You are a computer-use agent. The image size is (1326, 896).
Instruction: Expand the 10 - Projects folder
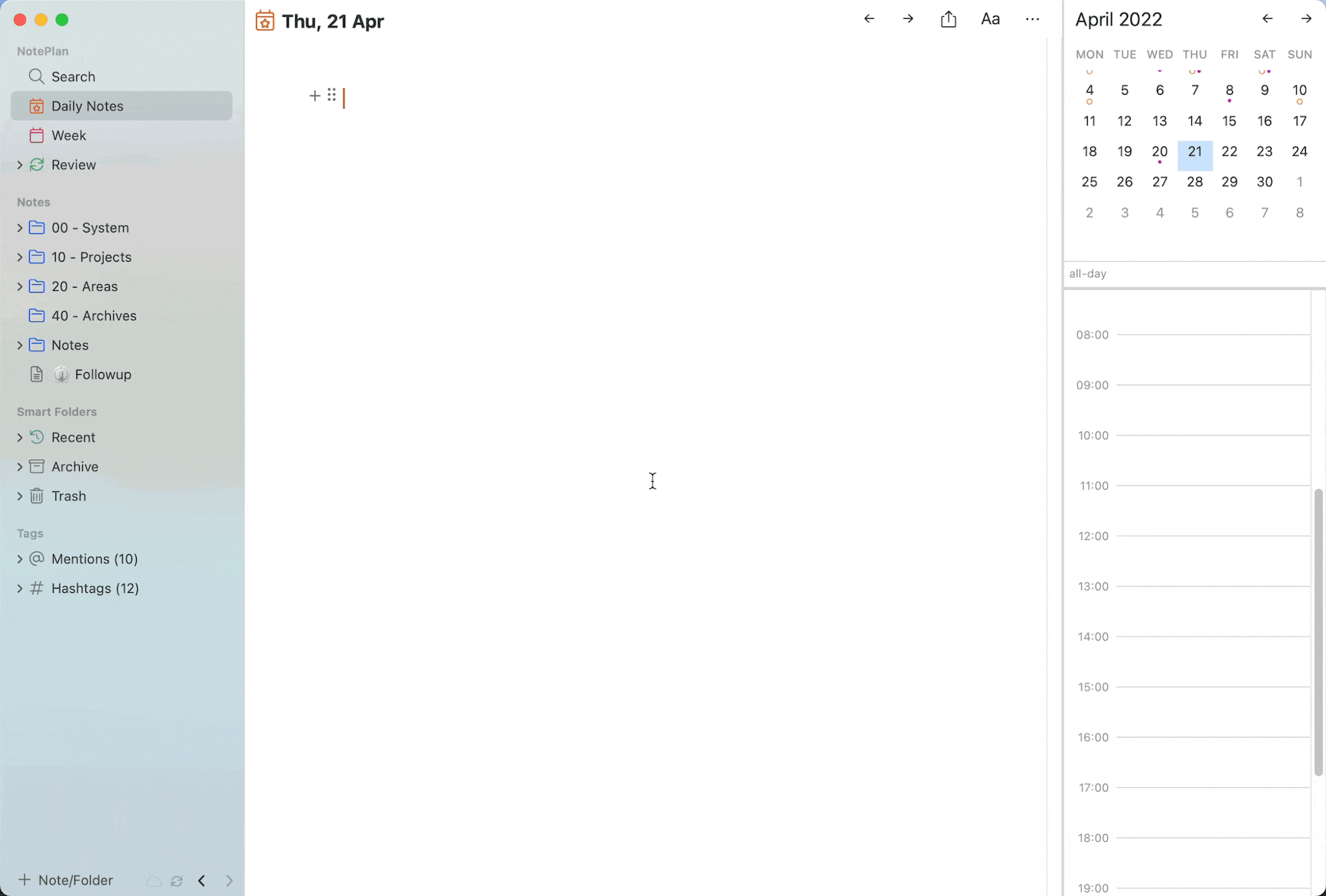tap(19, 257)
